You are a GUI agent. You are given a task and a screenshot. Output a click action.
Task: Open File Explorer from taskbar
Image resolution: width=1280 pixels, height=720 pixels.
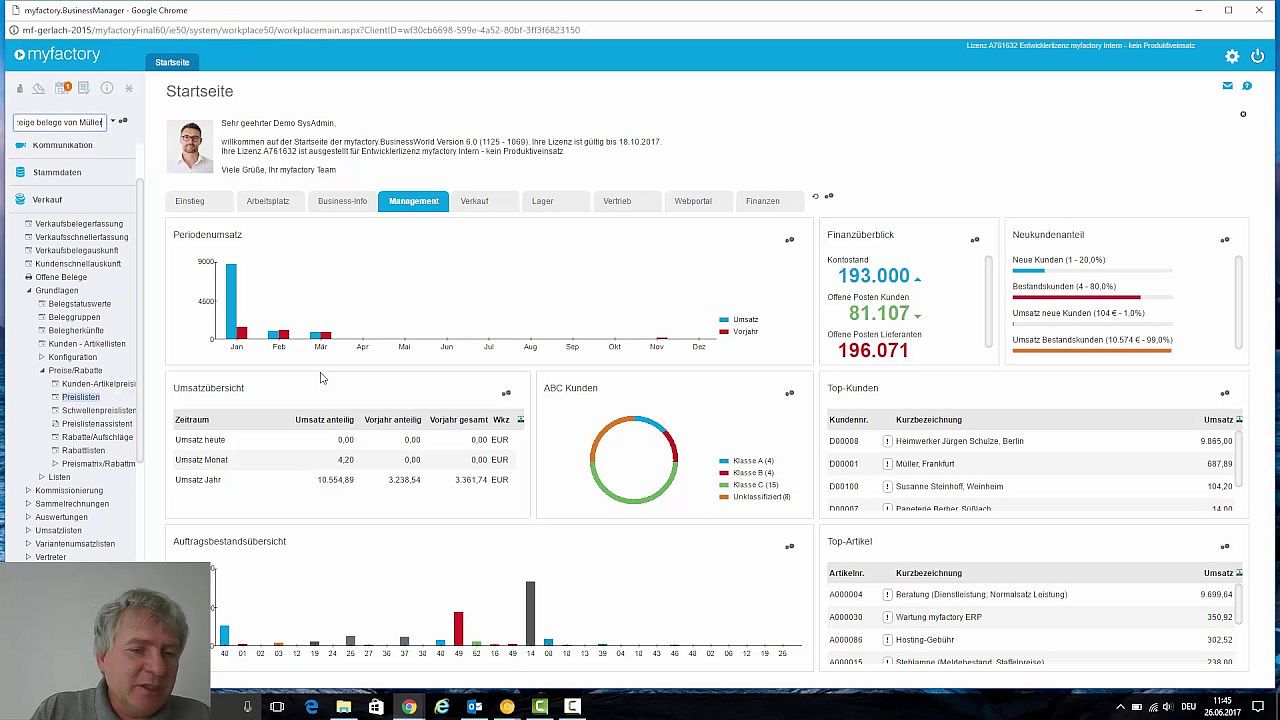pos(343,707)
